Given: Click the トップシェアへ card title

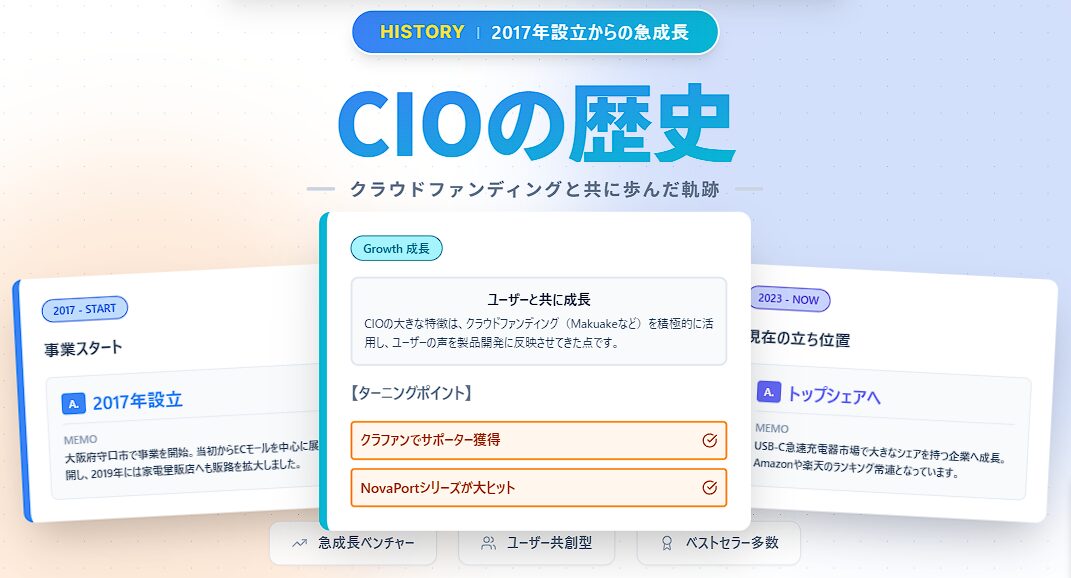Looking at the screenshot, I should tap(834, 395).
